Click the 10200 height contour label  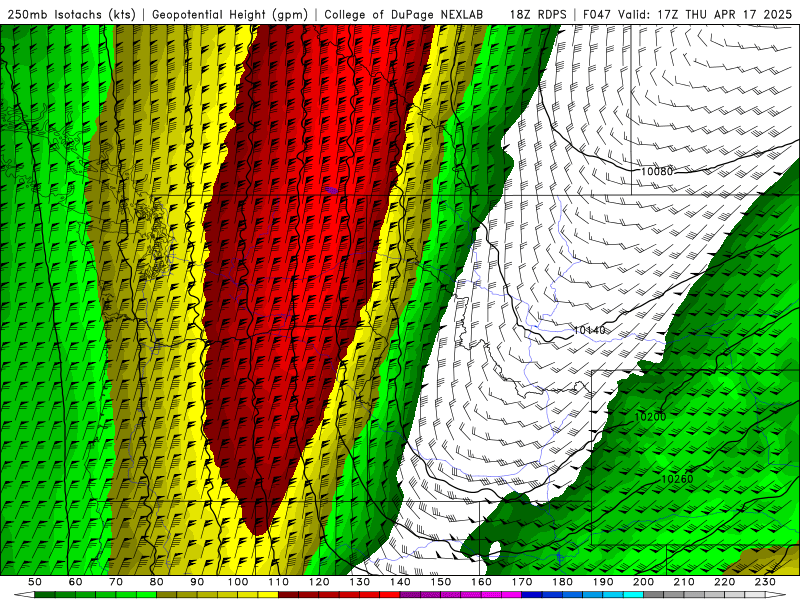tap(650, 417)
